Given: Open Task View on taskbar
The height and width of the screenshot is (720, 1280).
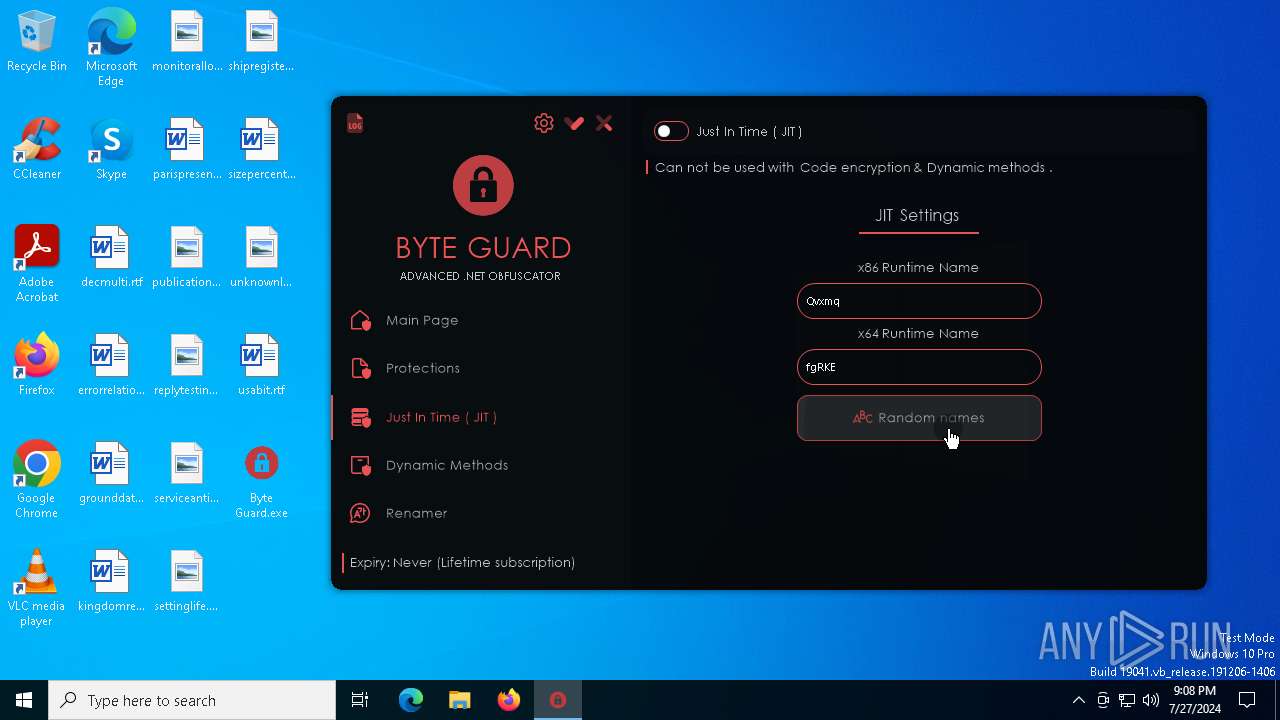Looking at the screenshot, I should [x=360, y=700].
